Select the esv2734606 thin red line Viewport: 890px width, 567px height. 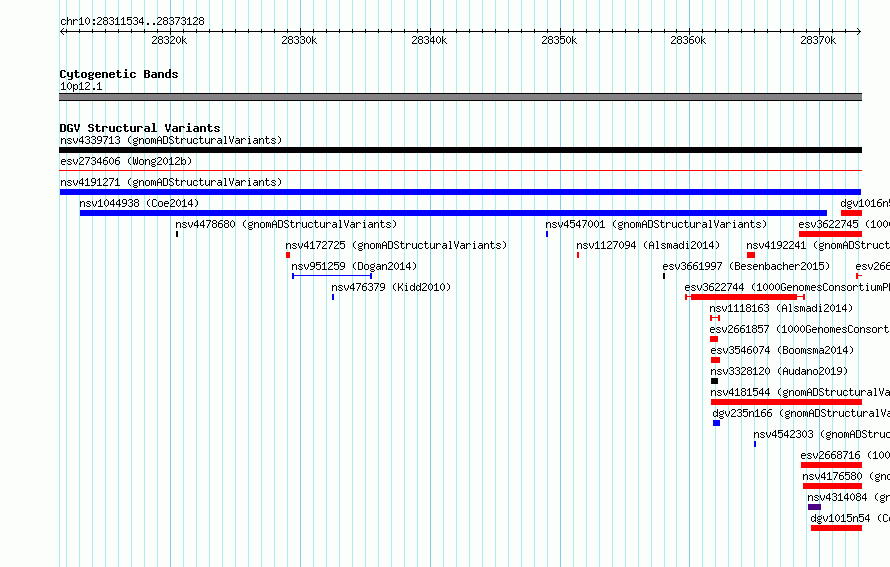point(460,170)
